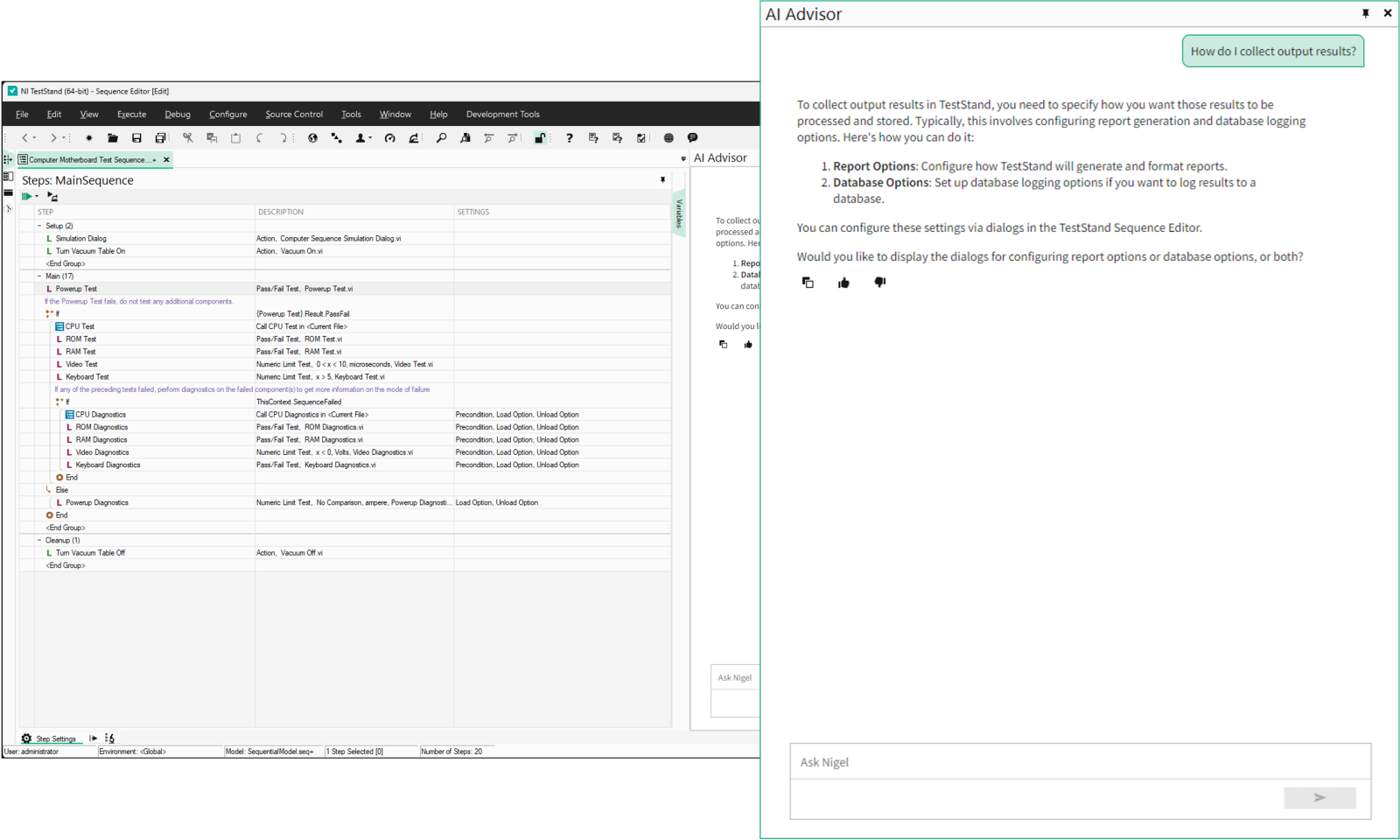Open the Configure menu

click(x=227, y=115)
